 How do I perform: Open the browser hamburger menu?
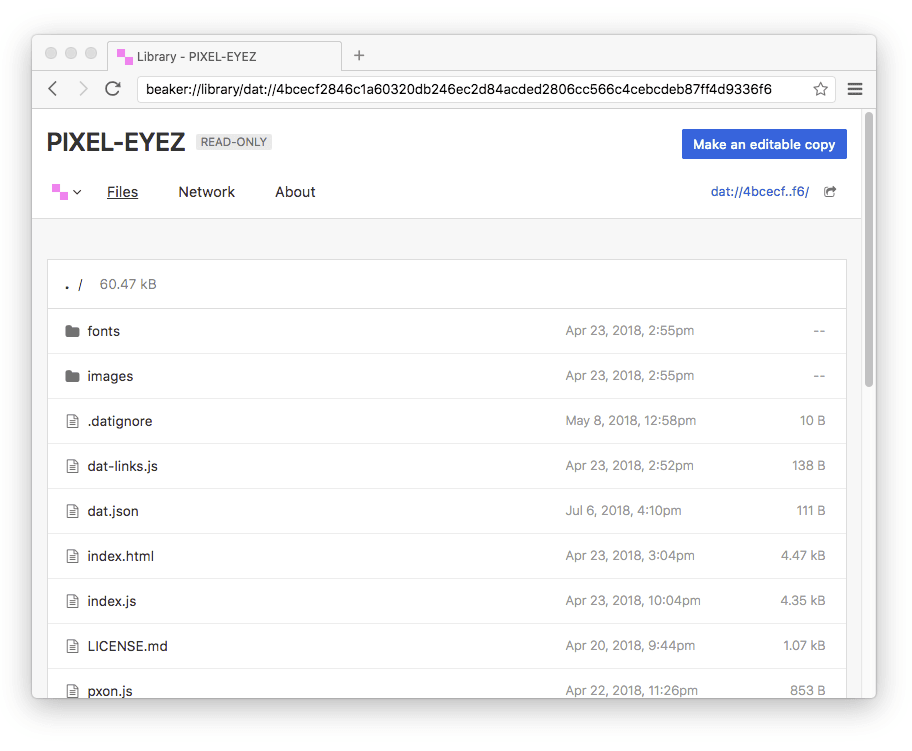coord(854,89)
